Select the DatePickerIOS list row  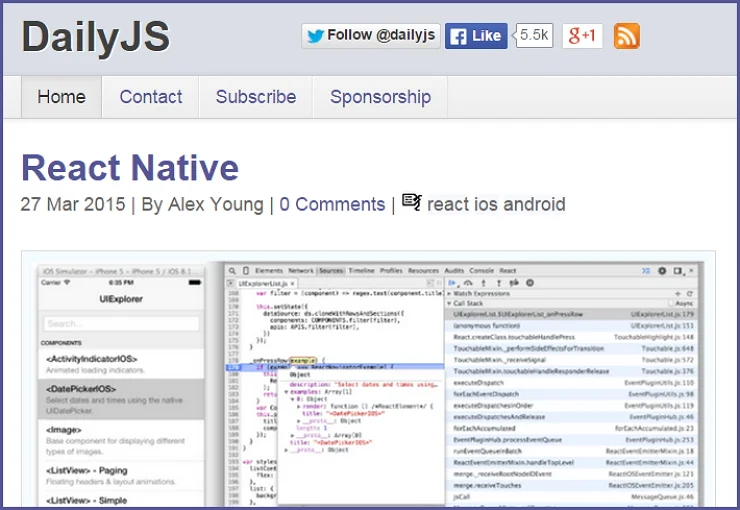coord(121,399)
